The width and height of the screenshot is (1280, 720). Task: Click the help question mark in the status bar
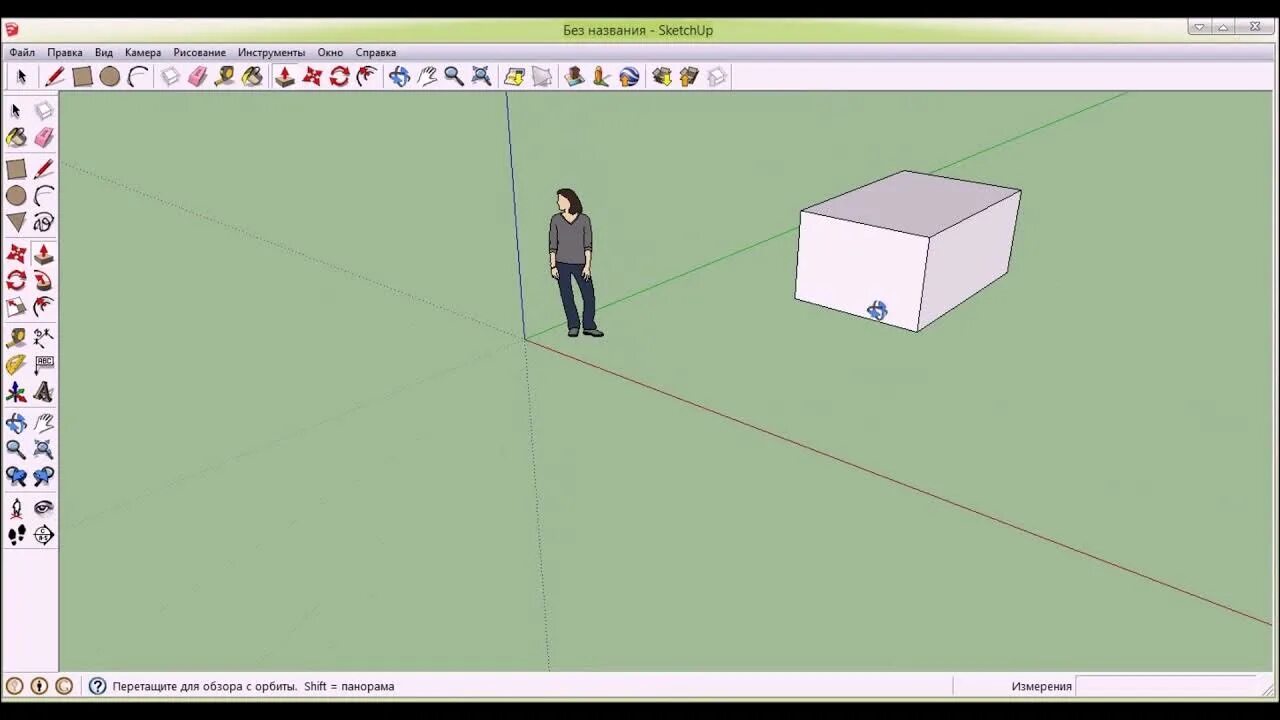[x=97, y=686]
